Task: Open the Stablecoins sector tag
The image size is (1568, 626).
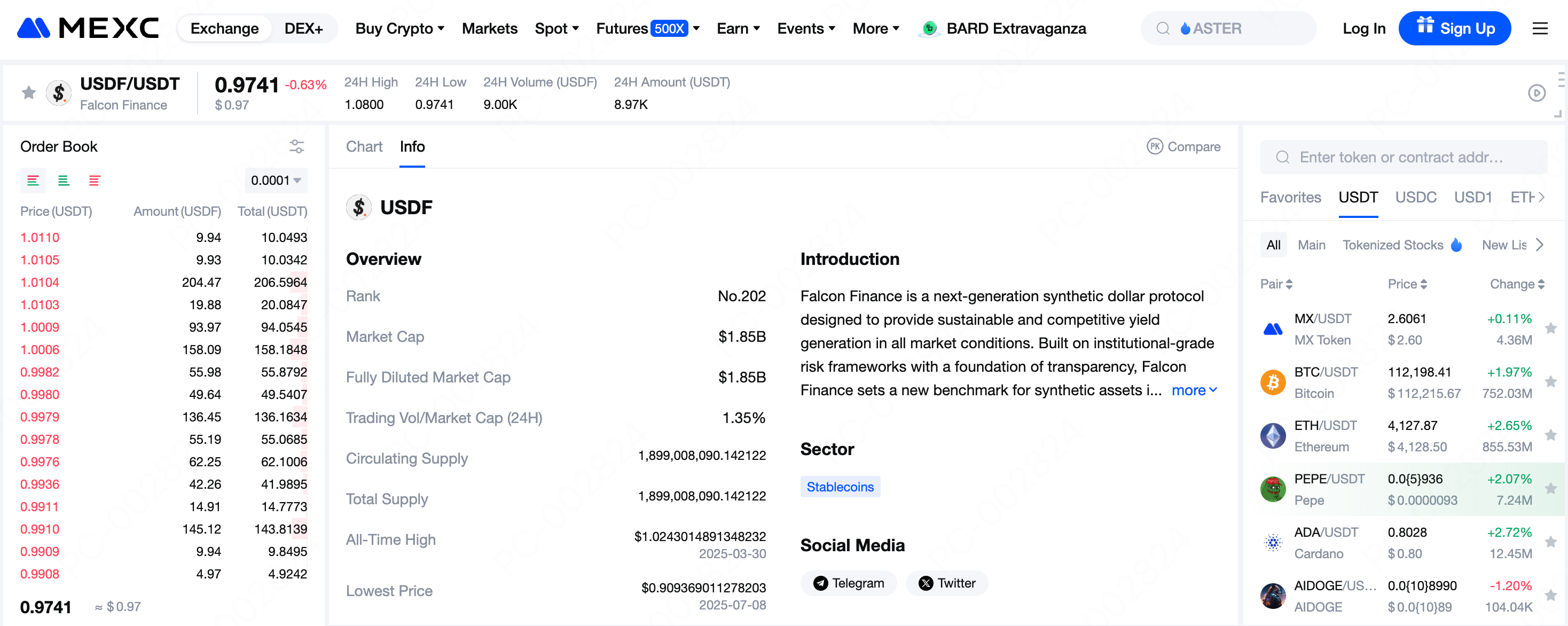Action: tap(840, 487)
